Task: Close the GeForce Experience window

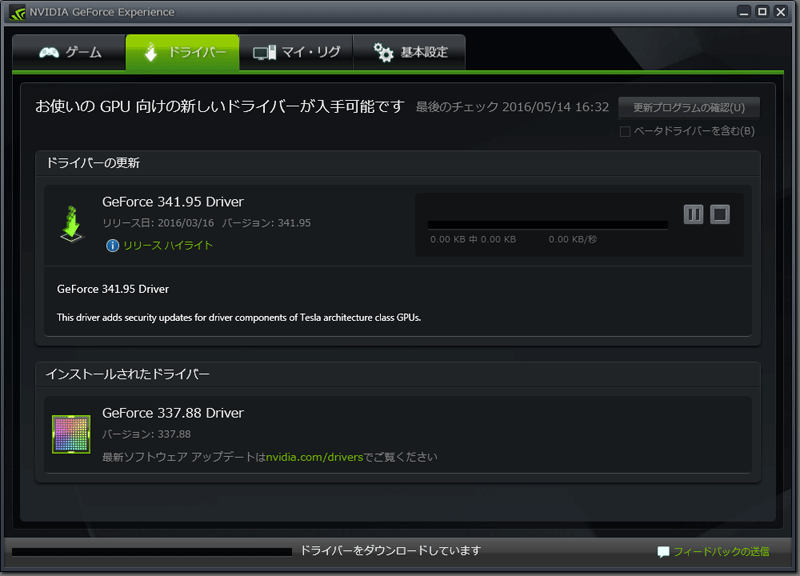Action: (x=781, y=12)
